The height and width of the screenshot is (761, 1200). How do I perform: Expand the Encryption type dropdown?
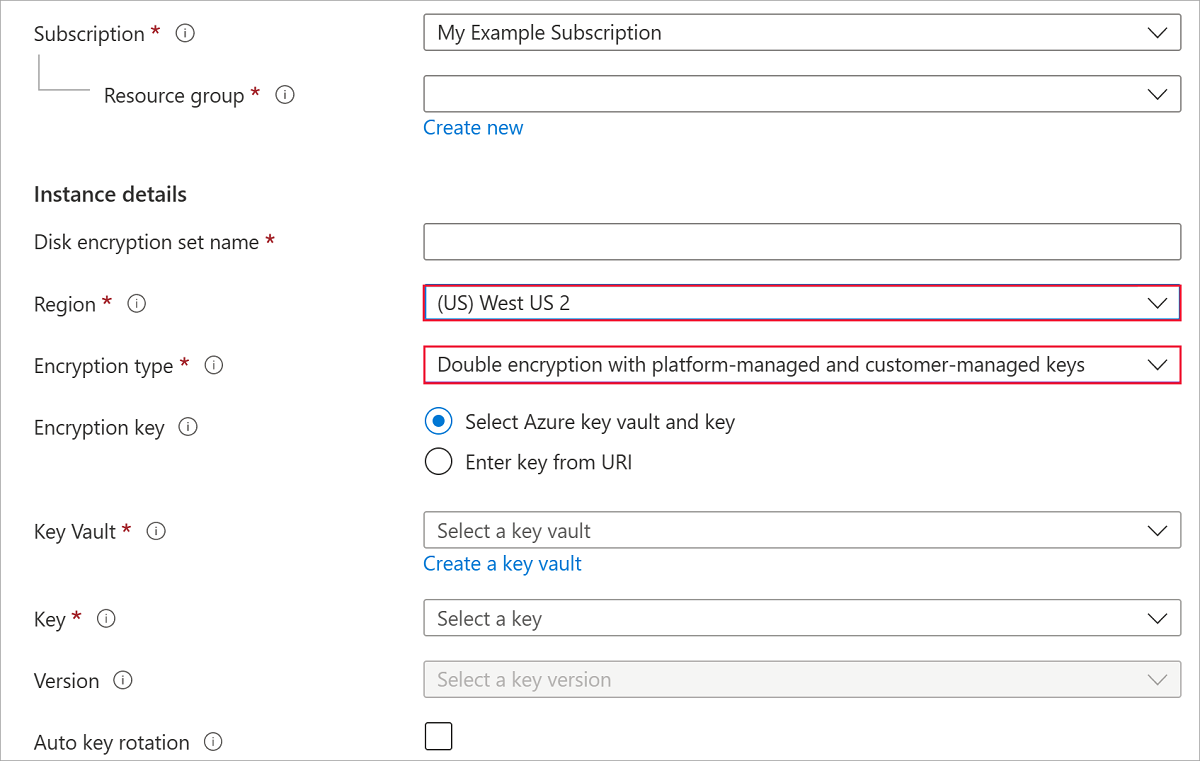click(x=801, y=365)
